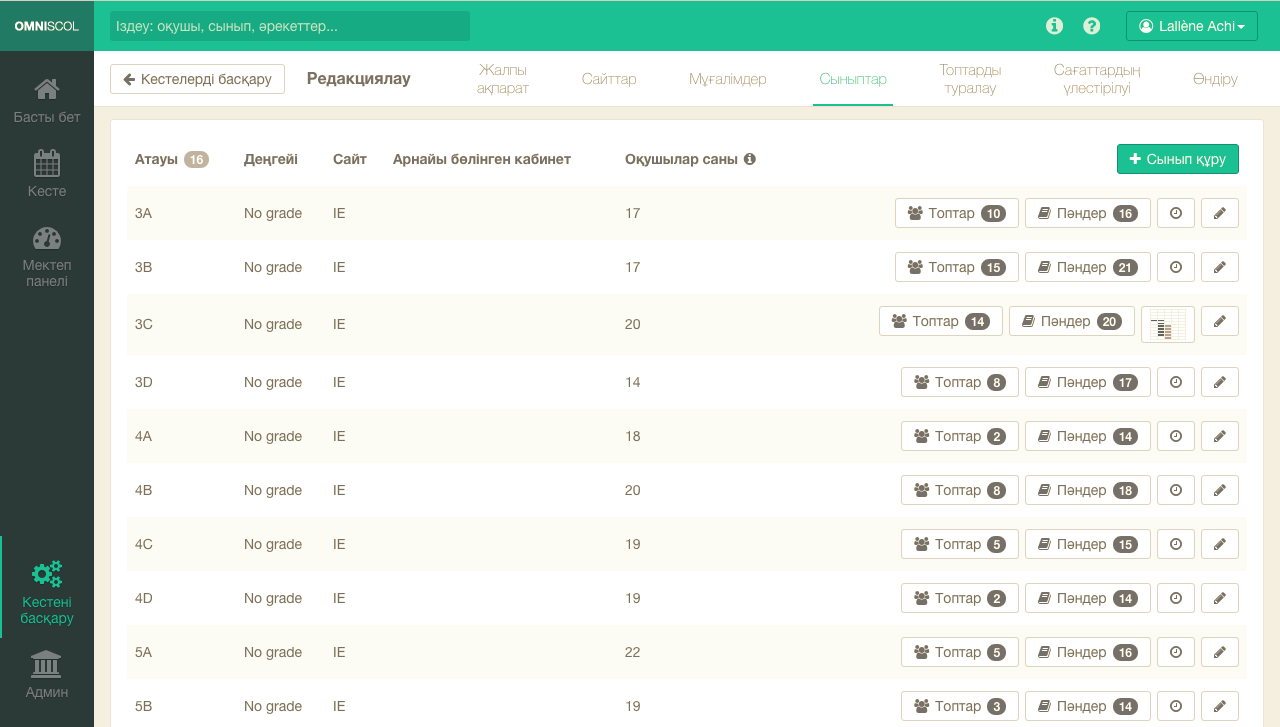1280x727 pixels.
Task: Click the clock icon for class 3B
Action: pyautogui.click(x=1176, y=267)
